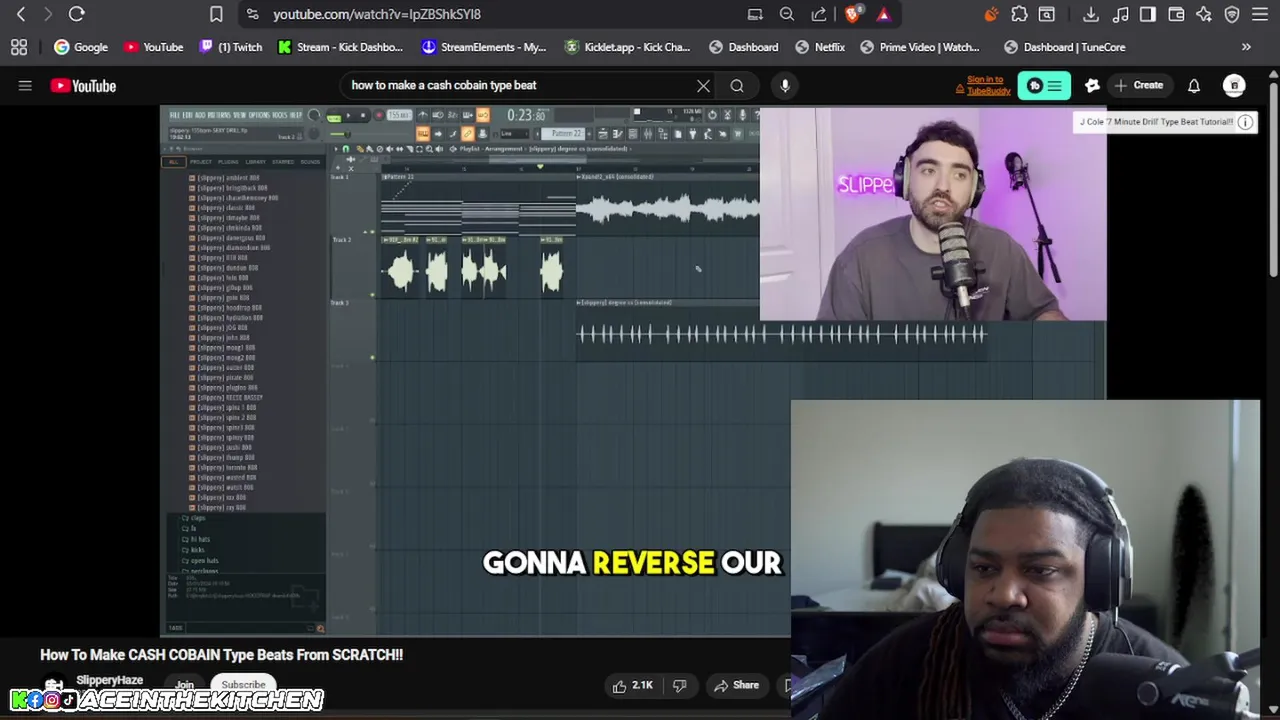Toggle the browser sidebar panel icon

tap(1148, 14)
